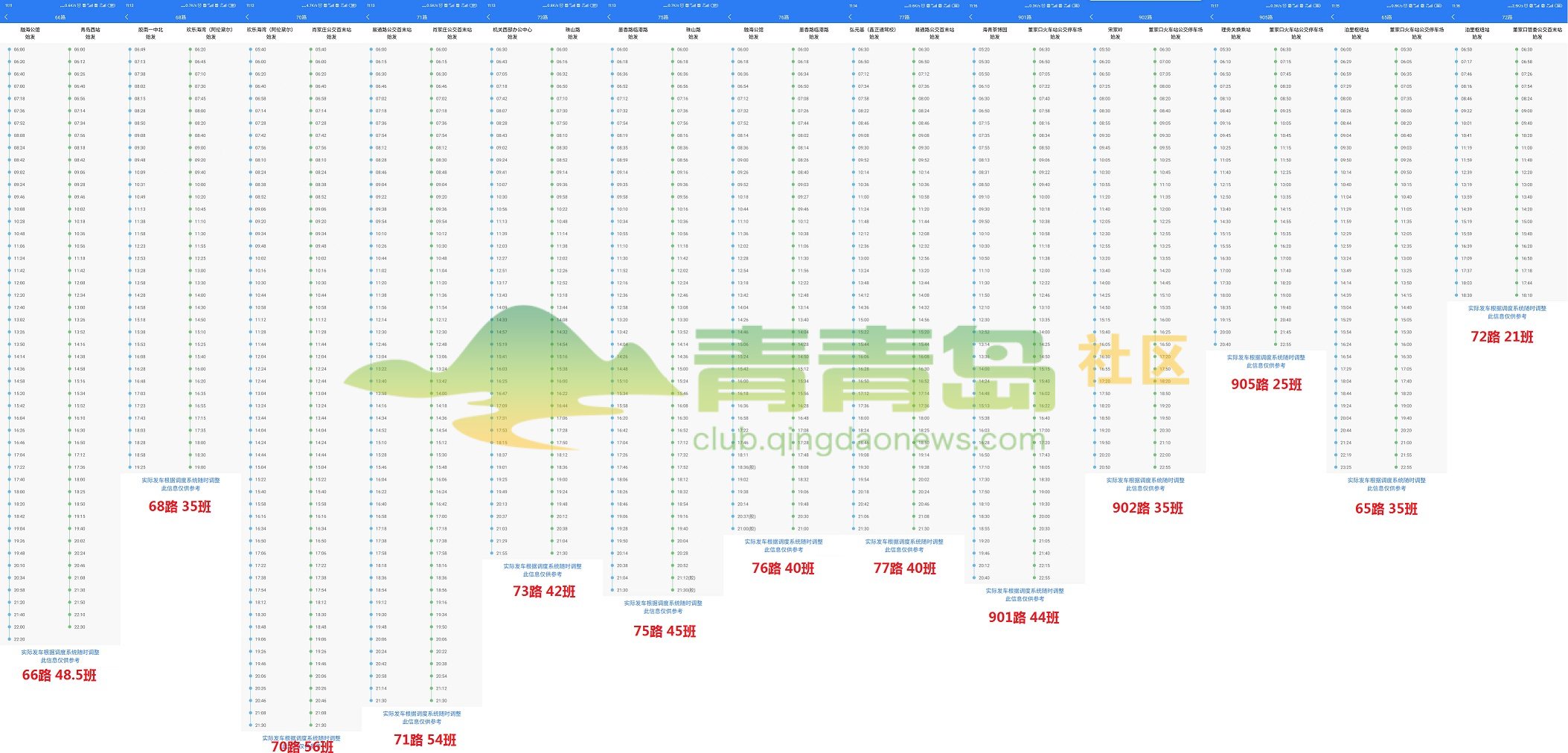Select 融海公馆始发 column header on 66路 screen
The image size is (1568, 753).
pos(30,33)
